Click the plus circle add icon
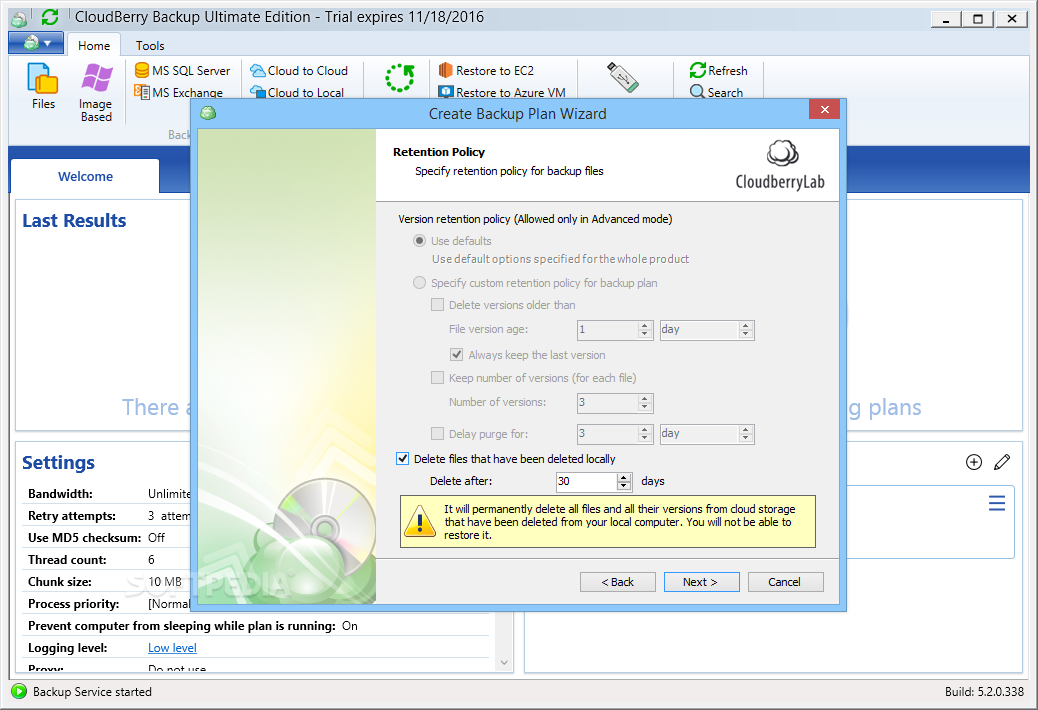 point(973,462)
